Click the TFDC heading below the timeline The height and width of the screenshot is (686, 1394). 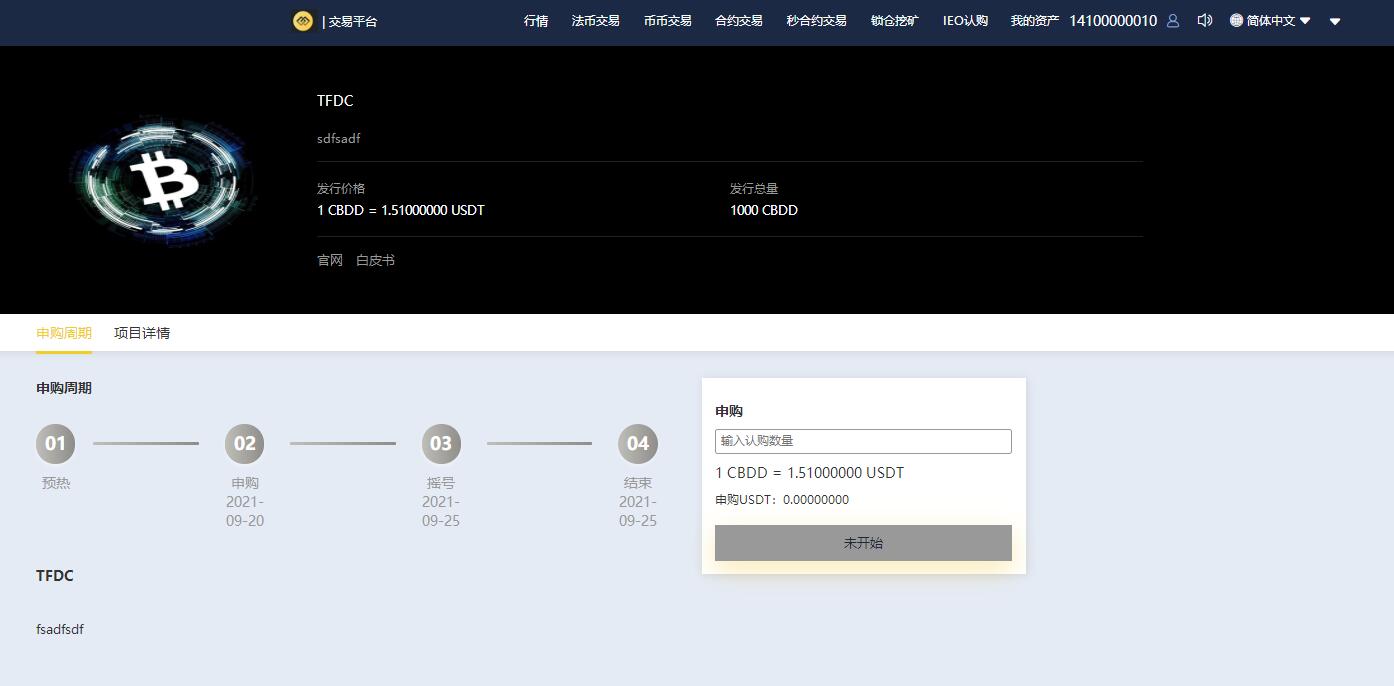click(x=55, y=576)
